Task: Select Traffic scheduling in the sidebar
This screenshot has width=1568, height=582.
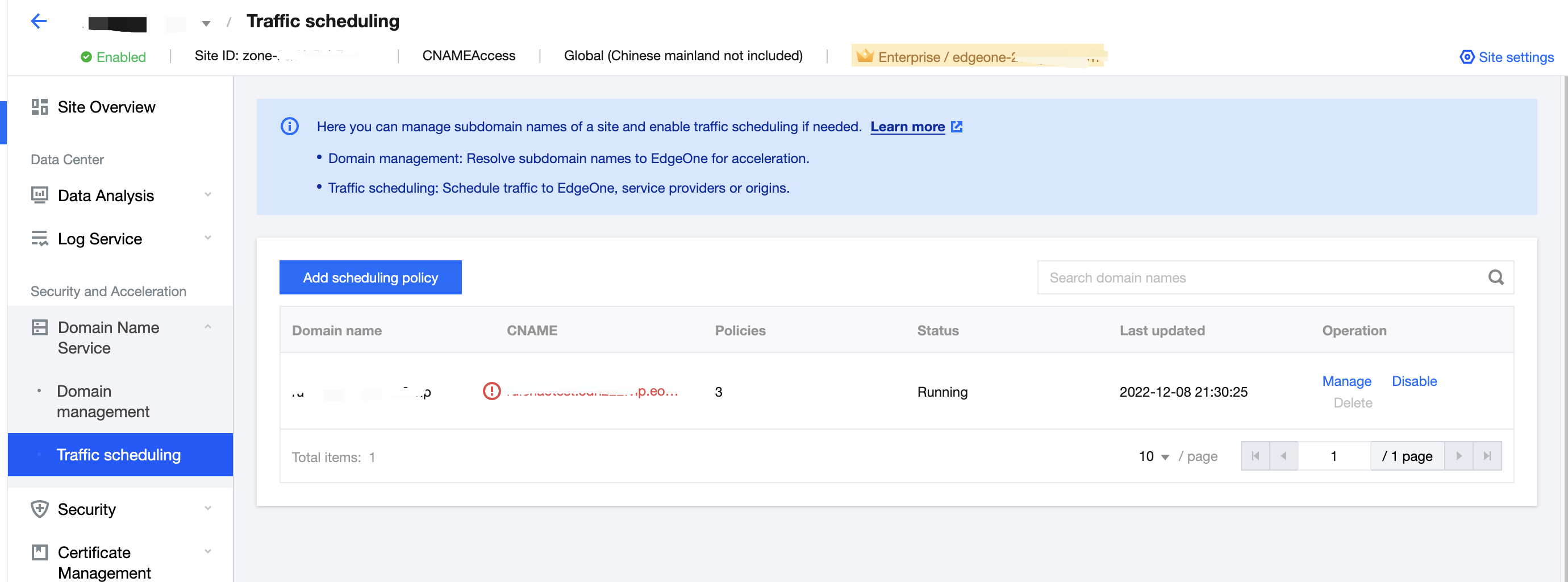Action: pyautogui.click(x=119, y=455)
